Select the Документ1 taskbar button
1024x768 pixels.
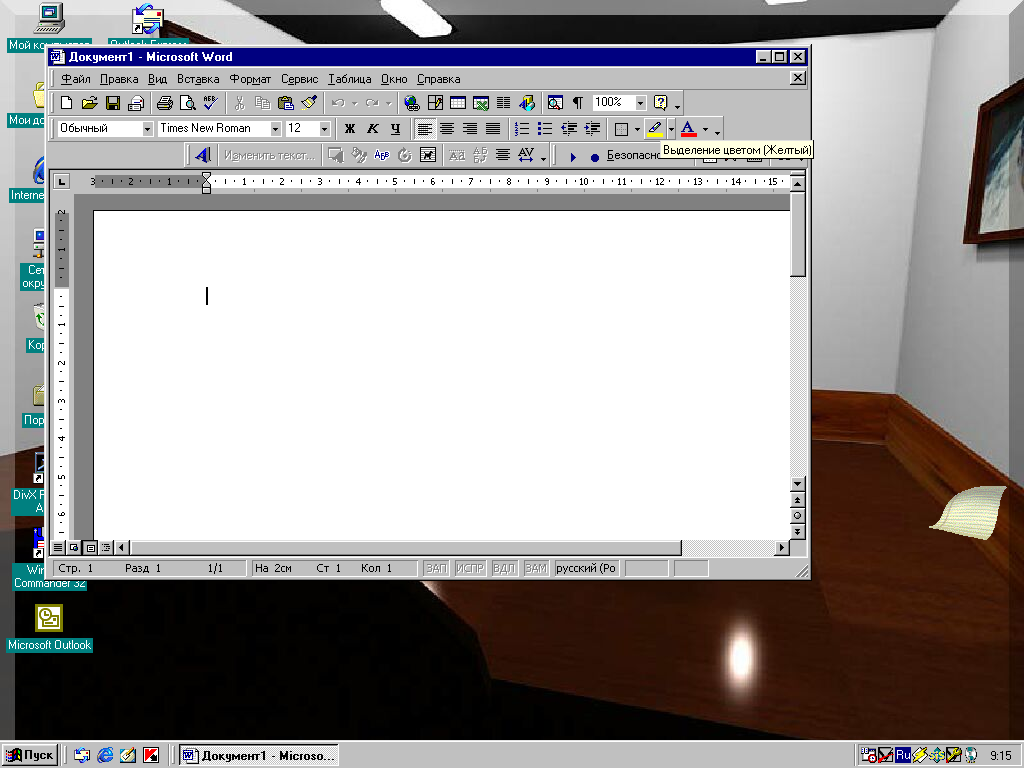(x=259, y=756)
